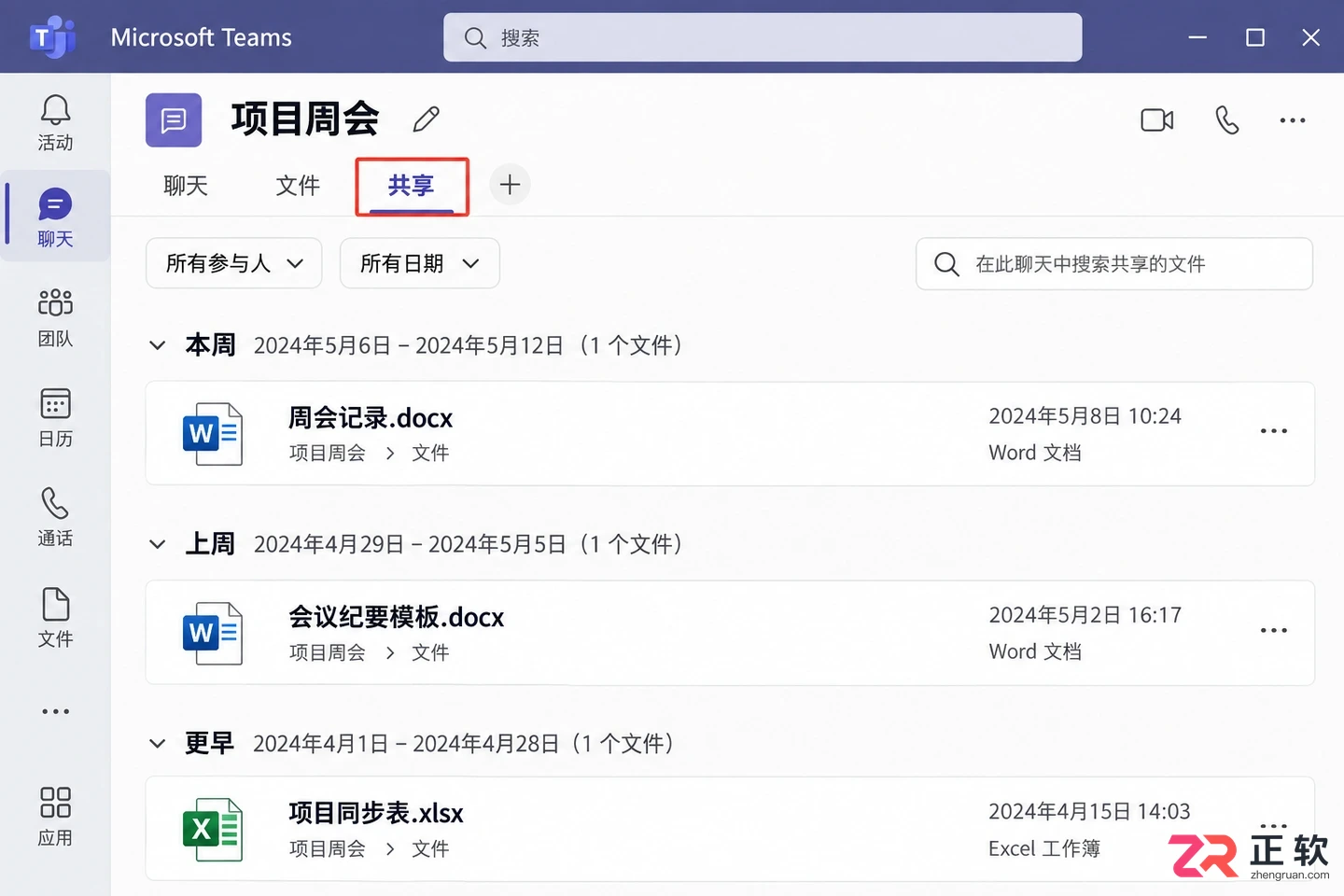Open the 所有日期 filter dropdown

coord(420,263)
